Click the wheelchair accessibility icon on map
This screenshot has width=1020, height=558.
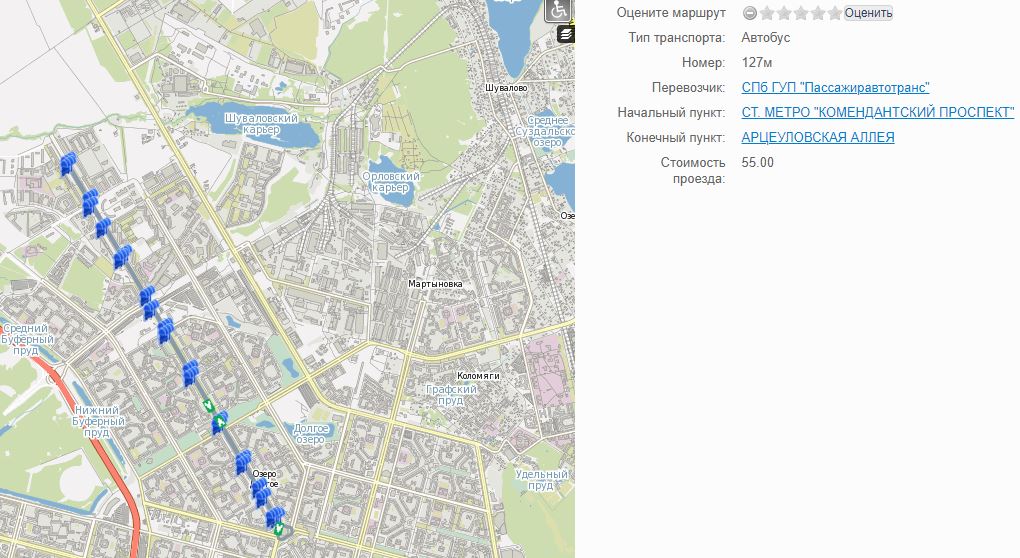click(560, 11)
